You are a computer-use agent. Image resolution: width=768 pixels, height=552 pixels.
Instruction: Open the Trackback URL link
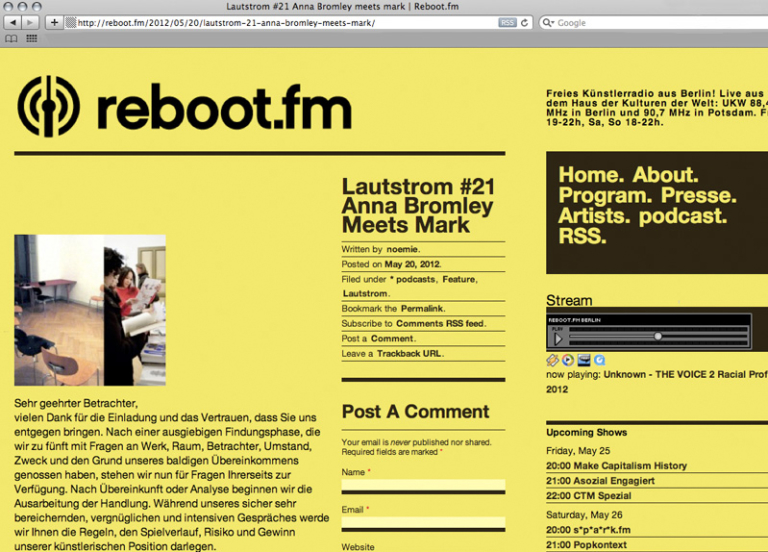coord(409,354)
